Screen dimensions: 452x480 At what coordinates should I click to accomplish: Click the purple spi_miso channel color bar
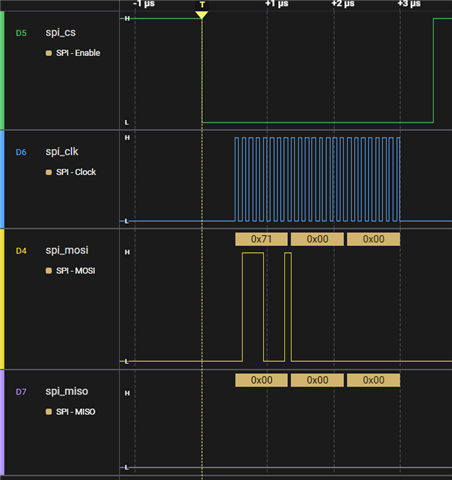pyautogui.click(x=2, y=422)
